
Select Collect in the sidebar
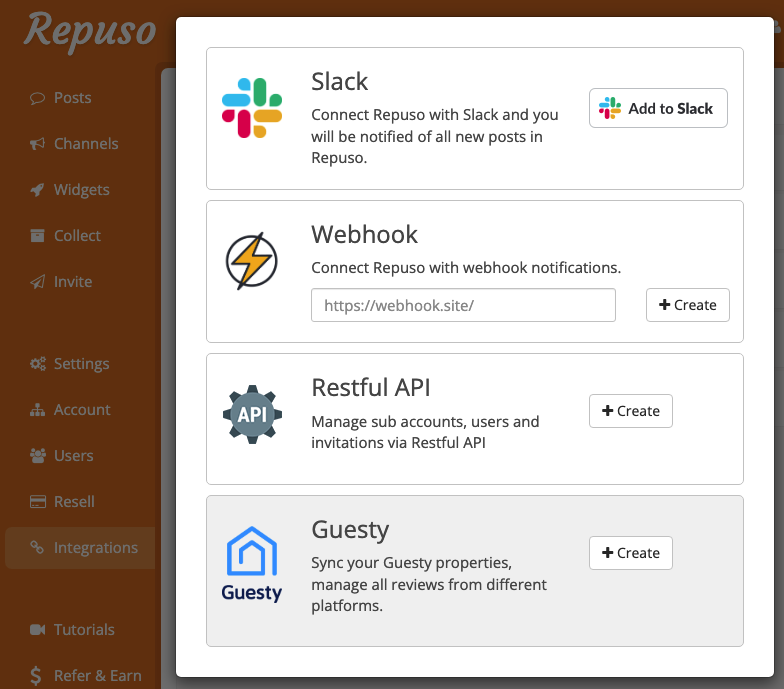[77, 236]
